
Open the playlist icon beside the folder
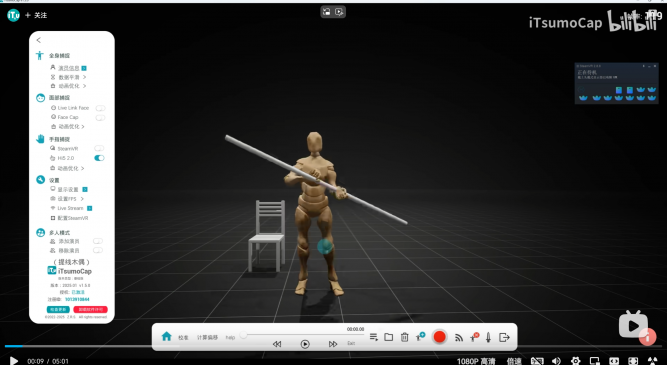(x=373, y=337)
